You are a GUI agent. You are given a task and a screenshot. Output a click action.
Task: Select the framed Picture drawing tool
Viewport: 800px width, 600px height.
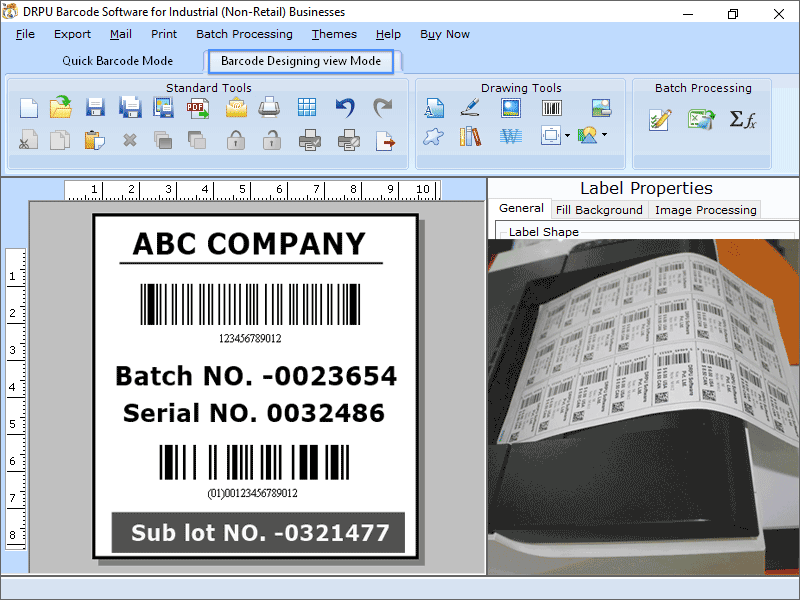pos(511,108)
